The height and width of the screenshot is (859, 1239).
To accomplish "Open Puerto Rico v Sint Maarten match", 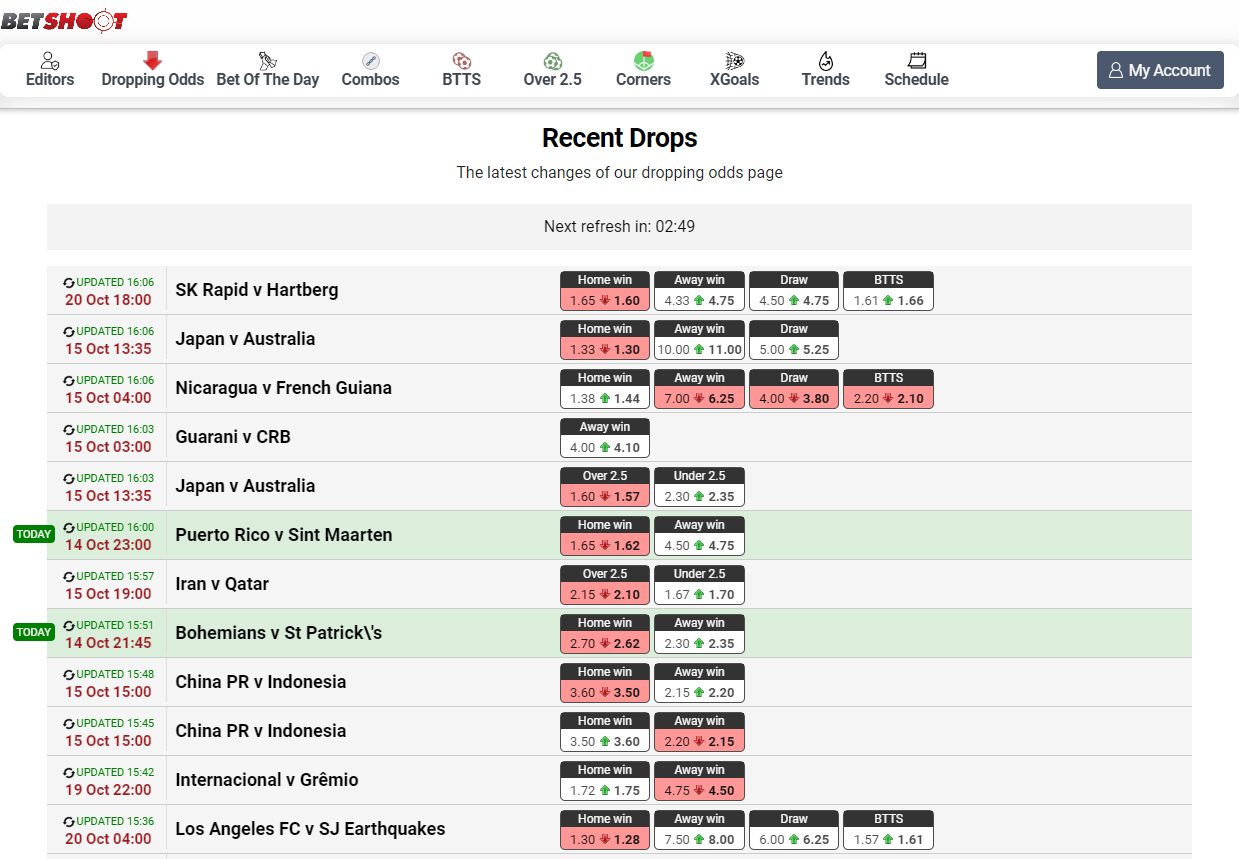I will 284,535.
